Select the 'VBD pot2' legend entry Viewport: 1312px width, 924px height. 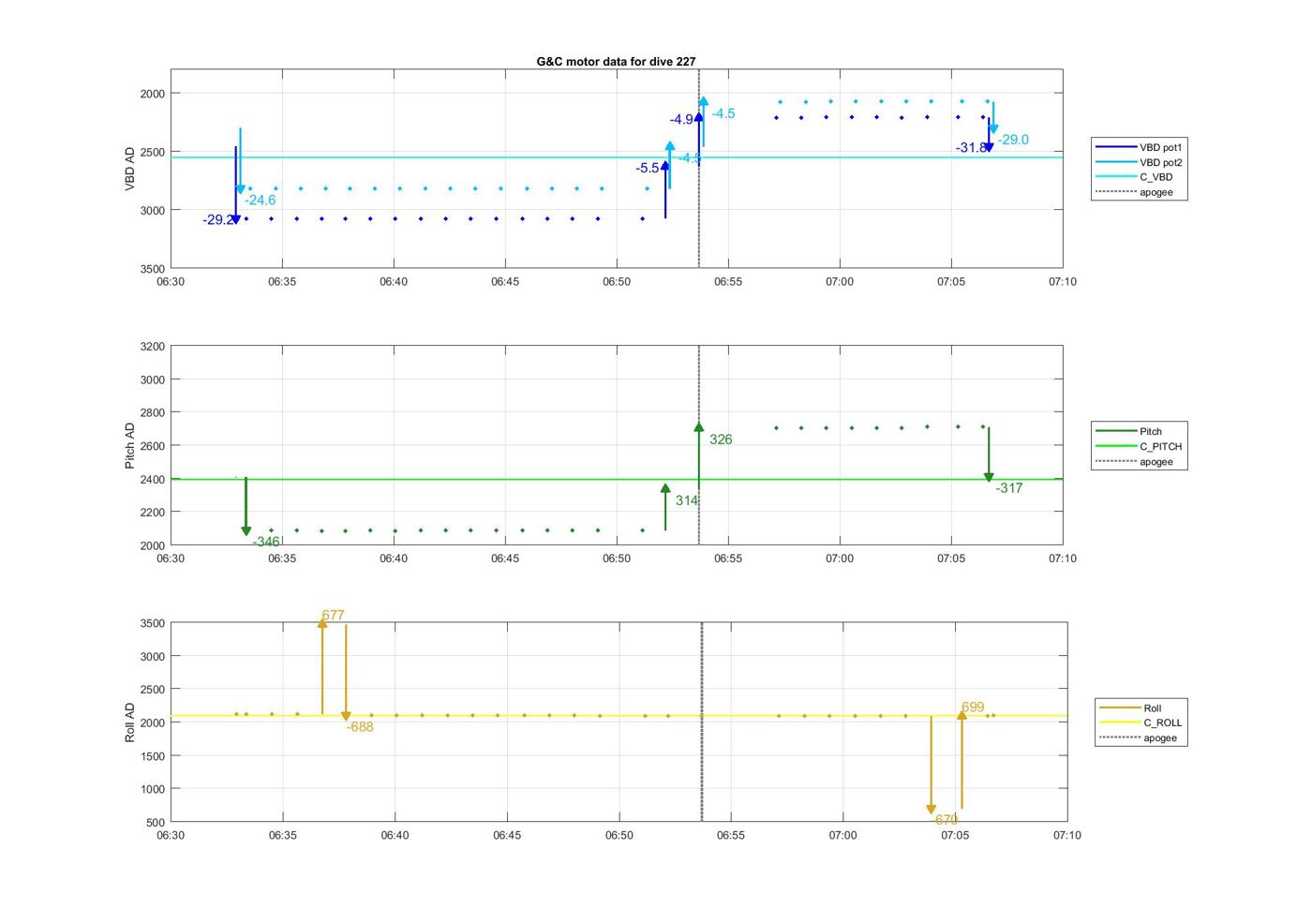coord(1140,162)
